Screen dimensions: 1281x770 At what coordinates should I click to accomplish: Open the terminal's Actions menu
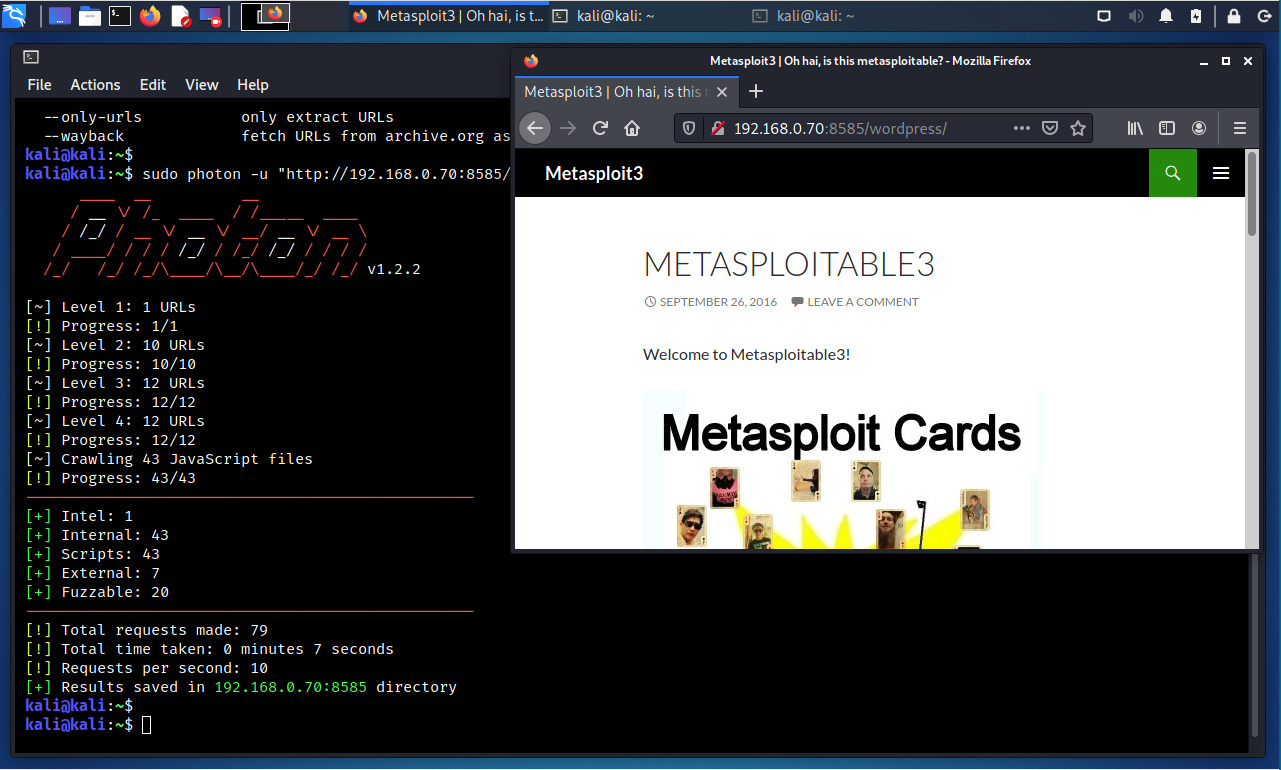tap(95, 85)
